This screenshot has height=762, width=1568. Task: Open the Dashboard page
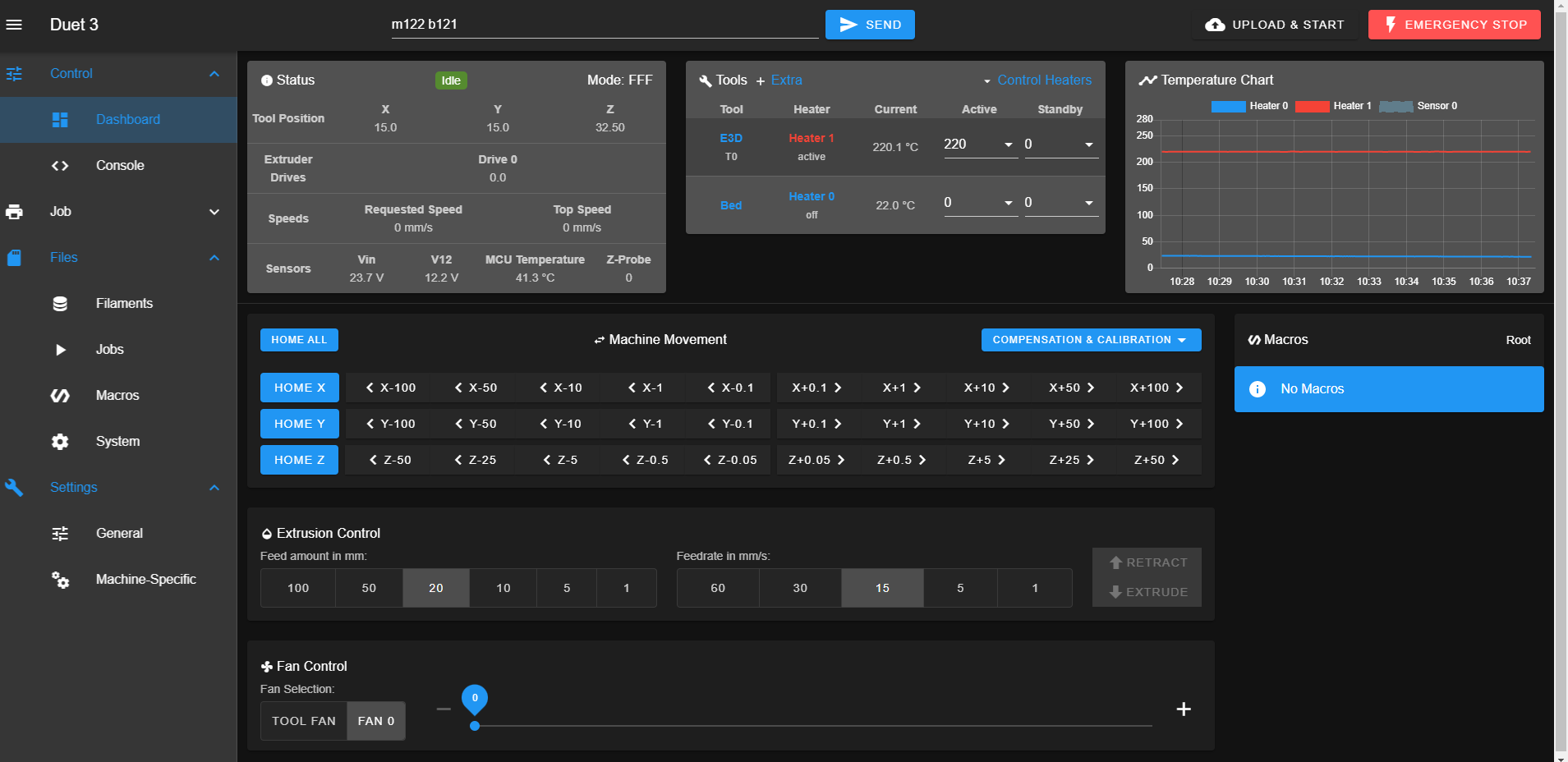(119, 120)
